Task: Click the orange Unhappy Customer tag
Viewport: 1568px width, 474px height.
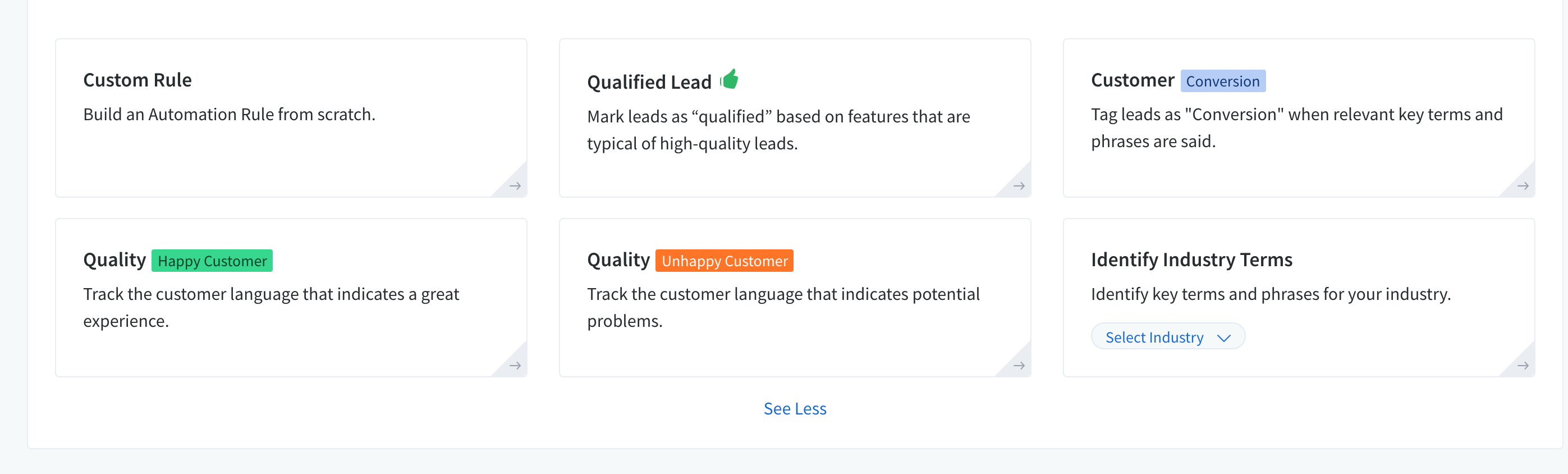Action: coord(725,261)
